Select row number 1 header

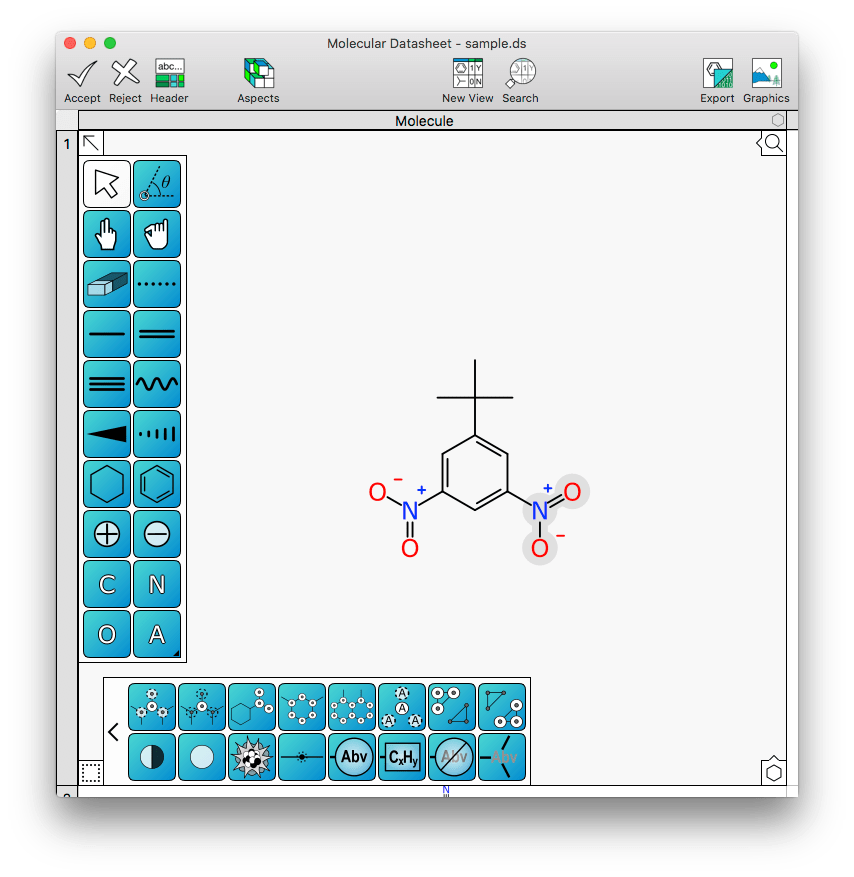[67, 144]
